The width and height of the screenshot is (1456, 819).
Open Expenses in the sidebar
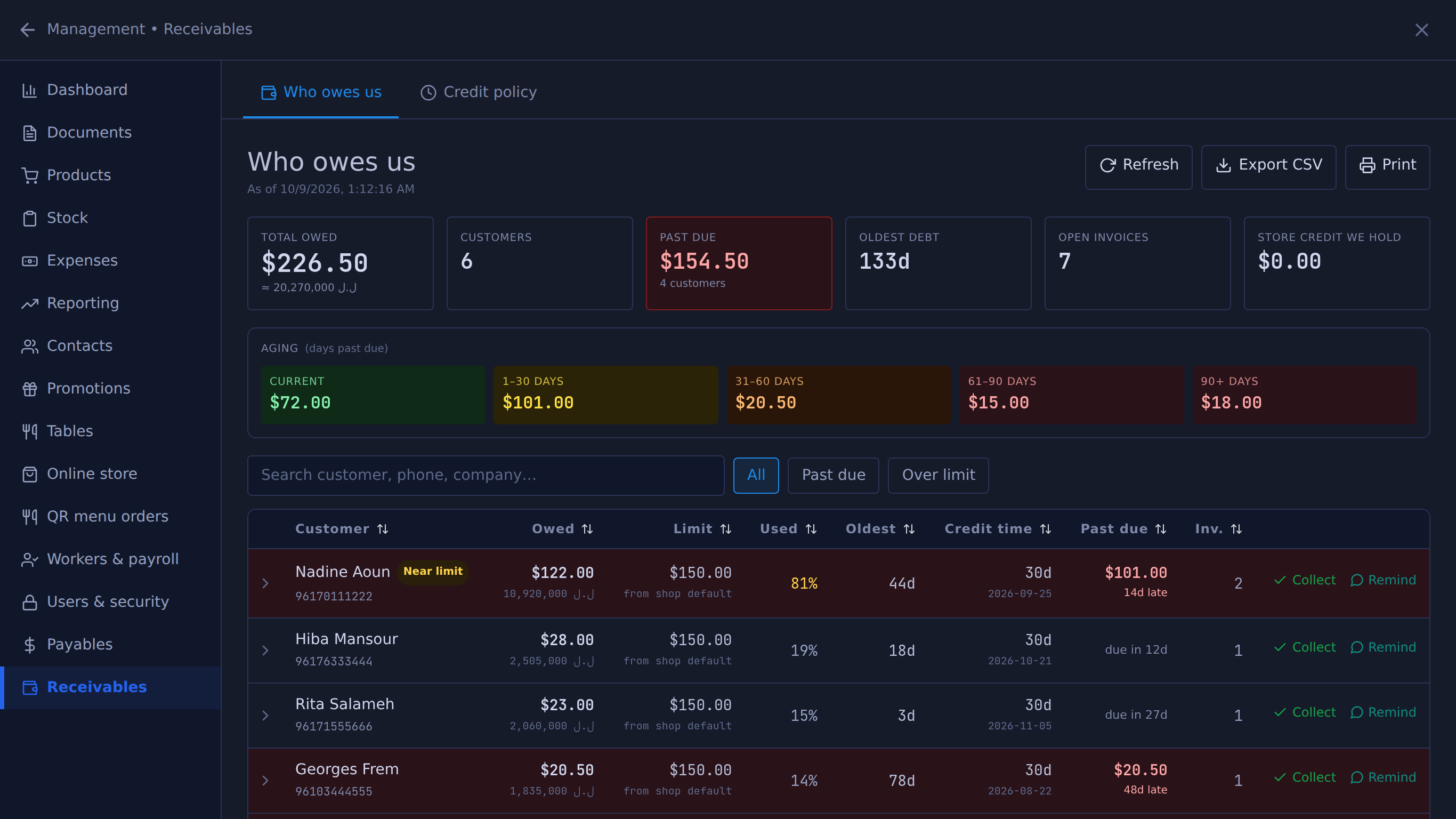click(x=111, y=260)
